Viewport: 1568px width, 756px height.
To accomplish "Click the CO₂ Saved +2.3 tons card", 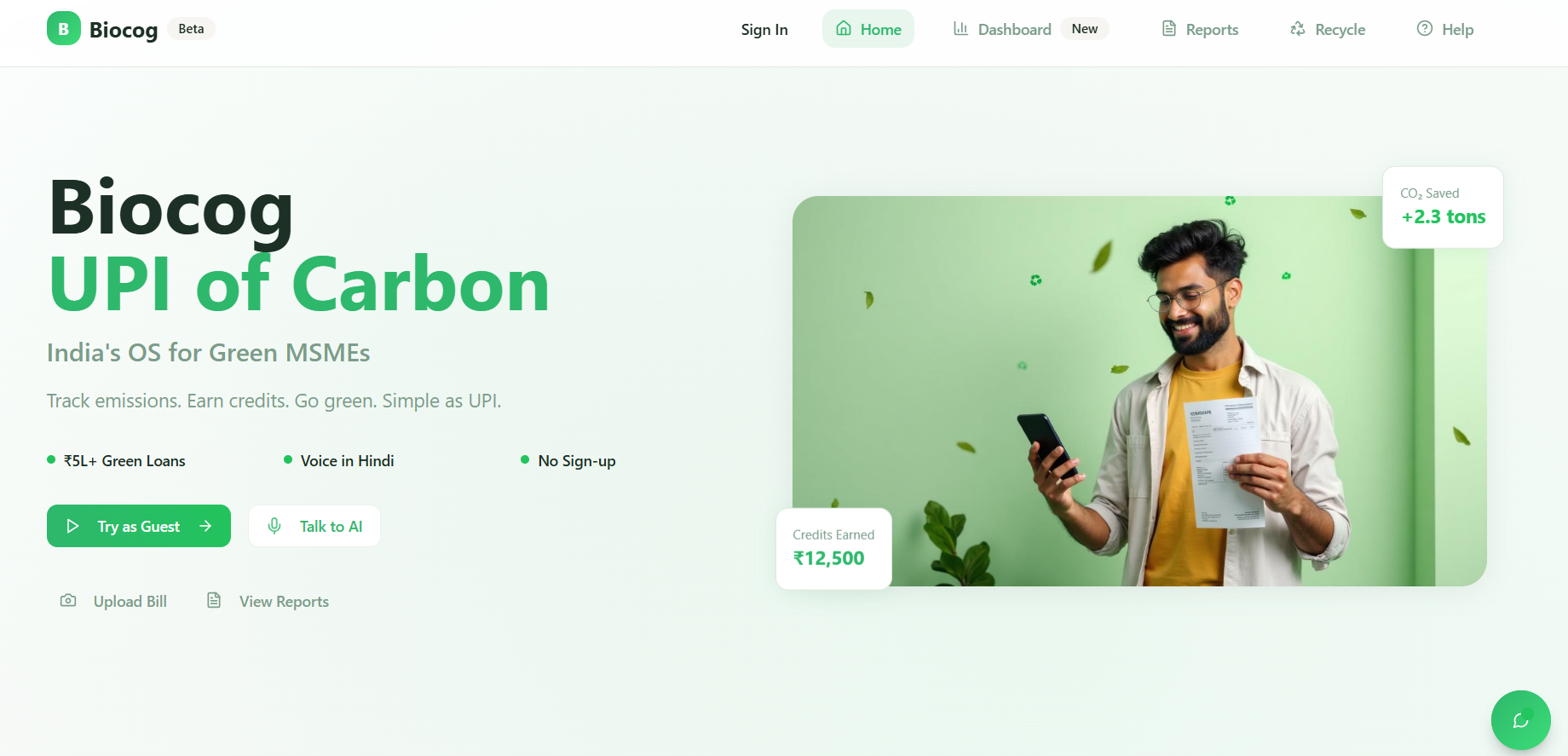I will (x=1443, y=207).
